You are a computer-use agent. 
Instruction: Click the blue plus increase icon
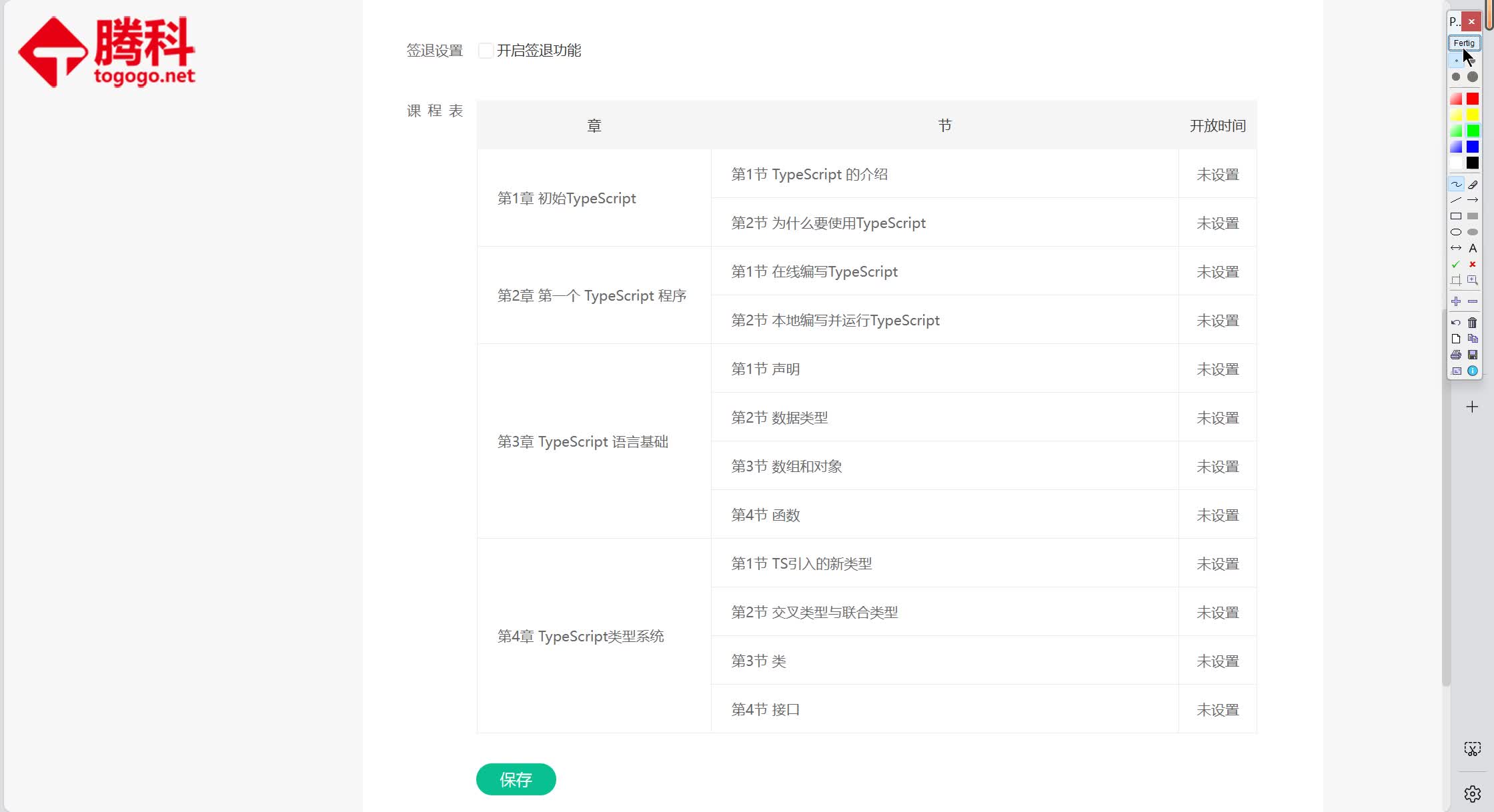pyautogui.click(x=1456, y=301)
